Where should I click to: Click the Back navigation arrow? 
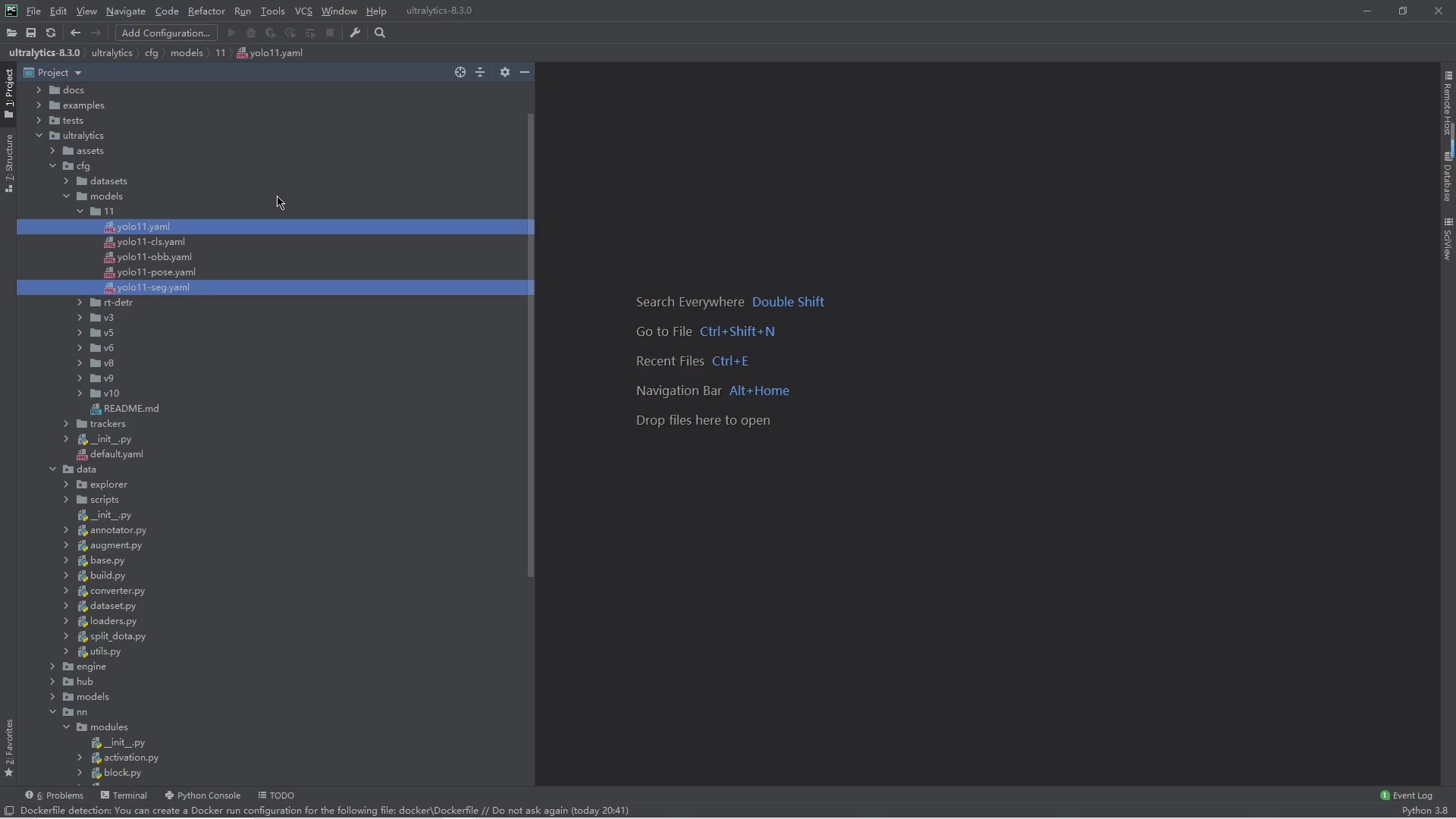coord(75,33)
